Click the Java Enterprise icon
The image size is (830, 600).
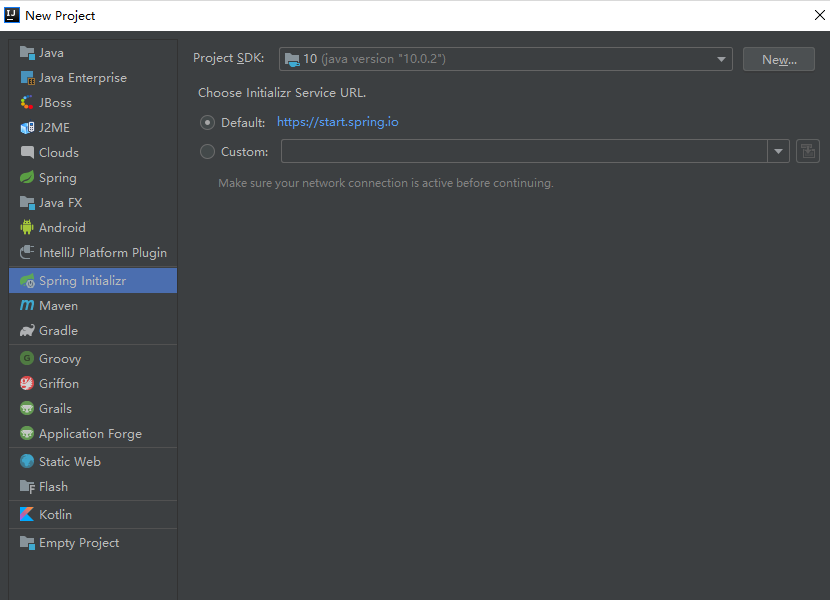click(x=27, y=78)
